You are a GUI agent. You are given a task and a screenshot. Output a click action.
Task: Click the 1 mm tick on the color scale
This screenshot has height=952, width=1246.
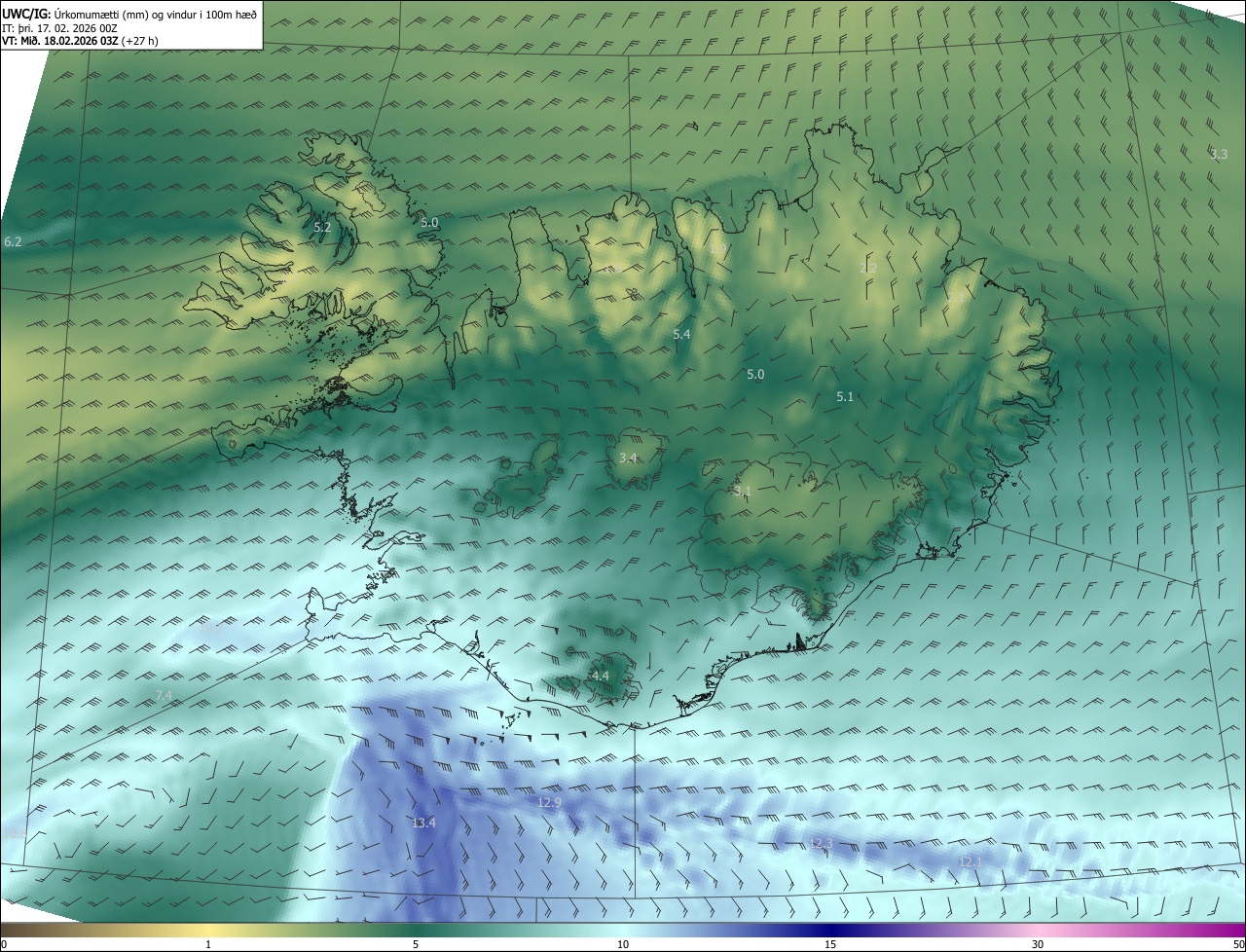pos(208,945)
